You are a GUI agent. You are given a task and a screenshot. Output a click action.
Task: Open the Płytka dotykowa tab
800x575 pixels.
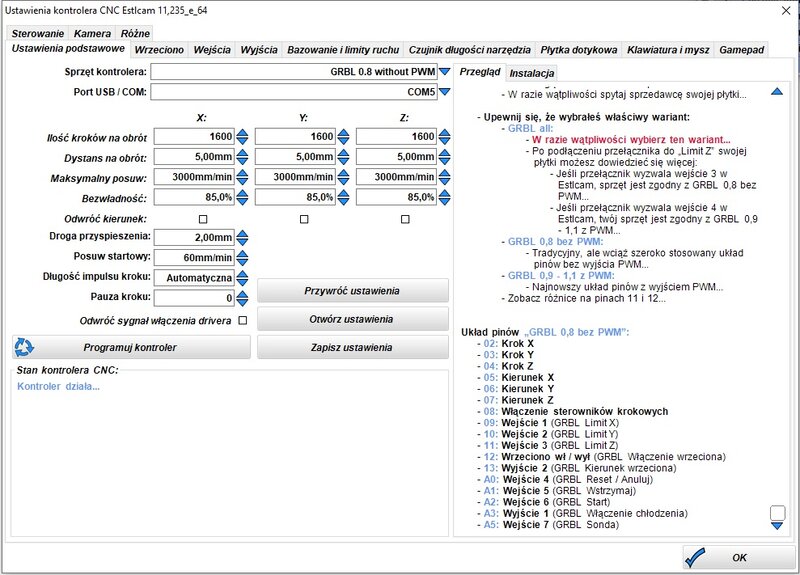pos(579,49)
